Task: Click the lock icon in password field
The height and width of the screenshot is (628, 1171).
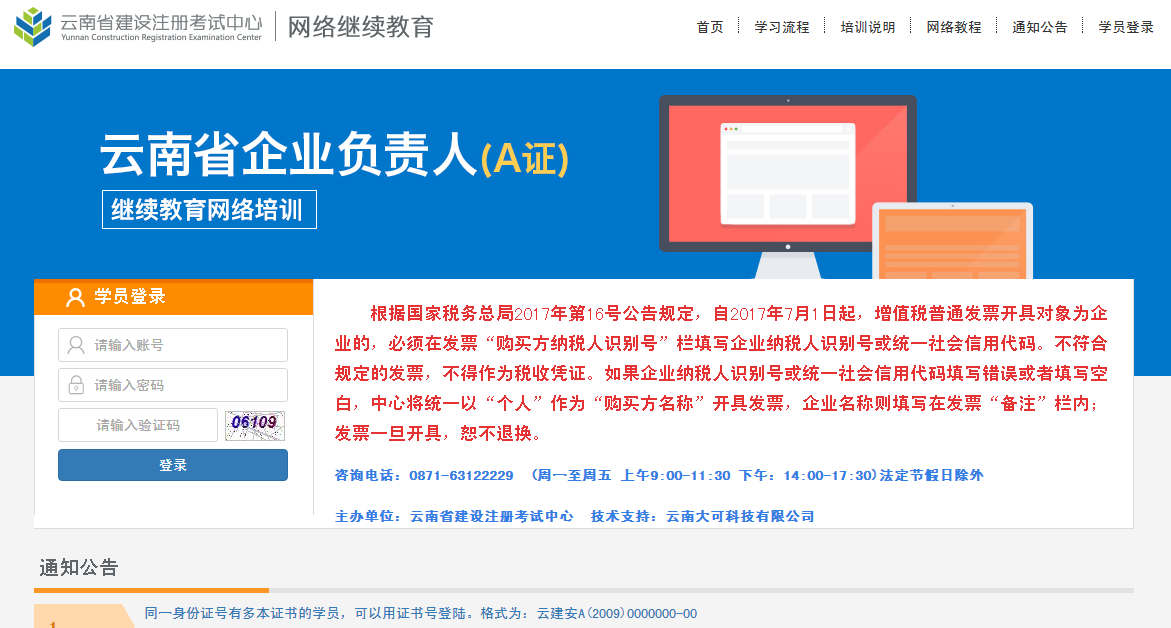Action: pyautogui.click(x=76, y=385)
